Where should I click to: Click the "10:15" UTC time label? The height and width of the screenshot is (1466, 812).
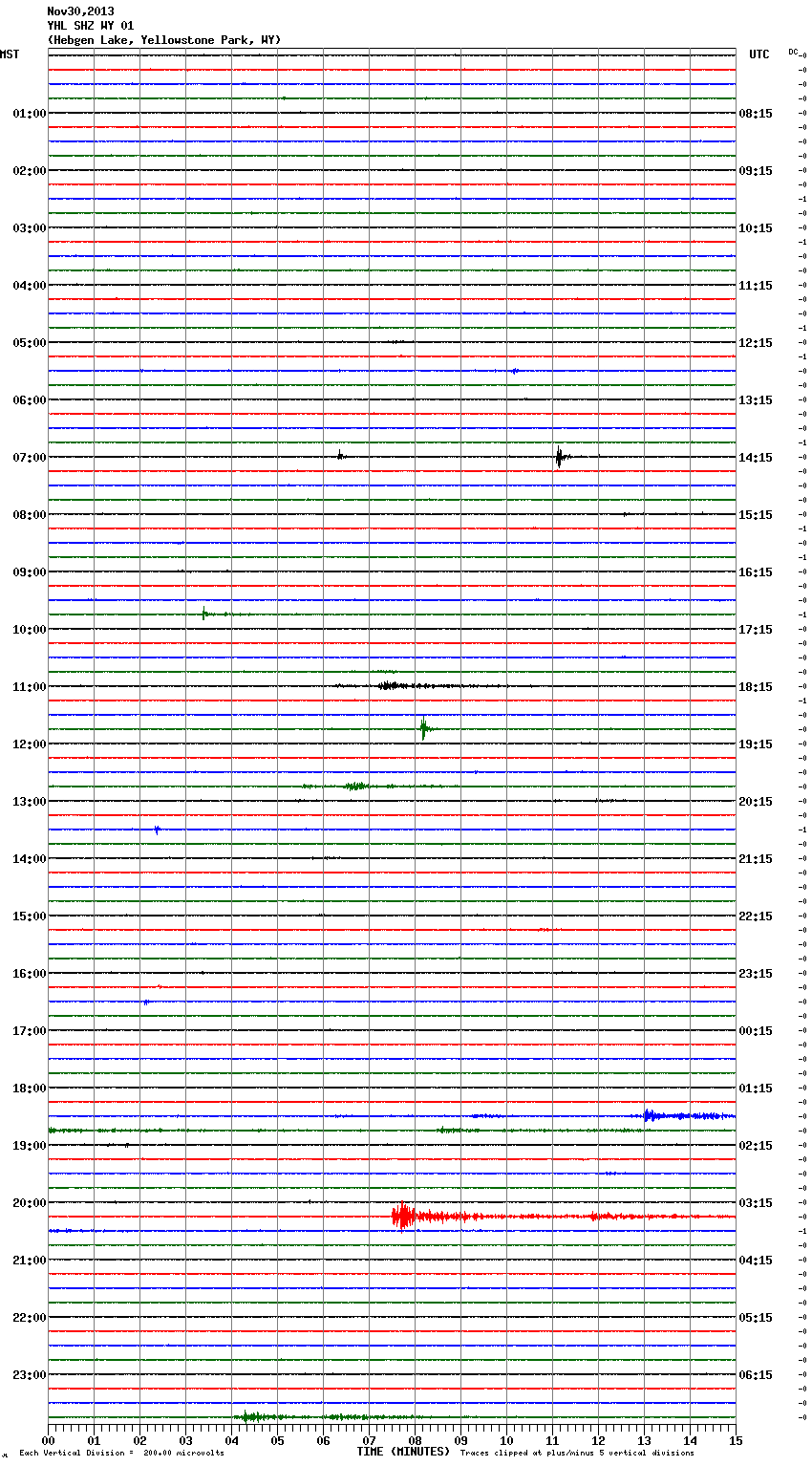756,228
